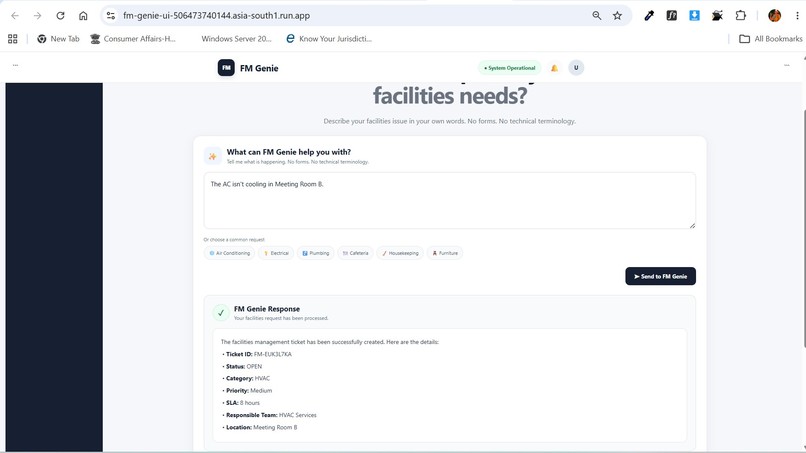Grab the textarea resize handle corner

692,225
